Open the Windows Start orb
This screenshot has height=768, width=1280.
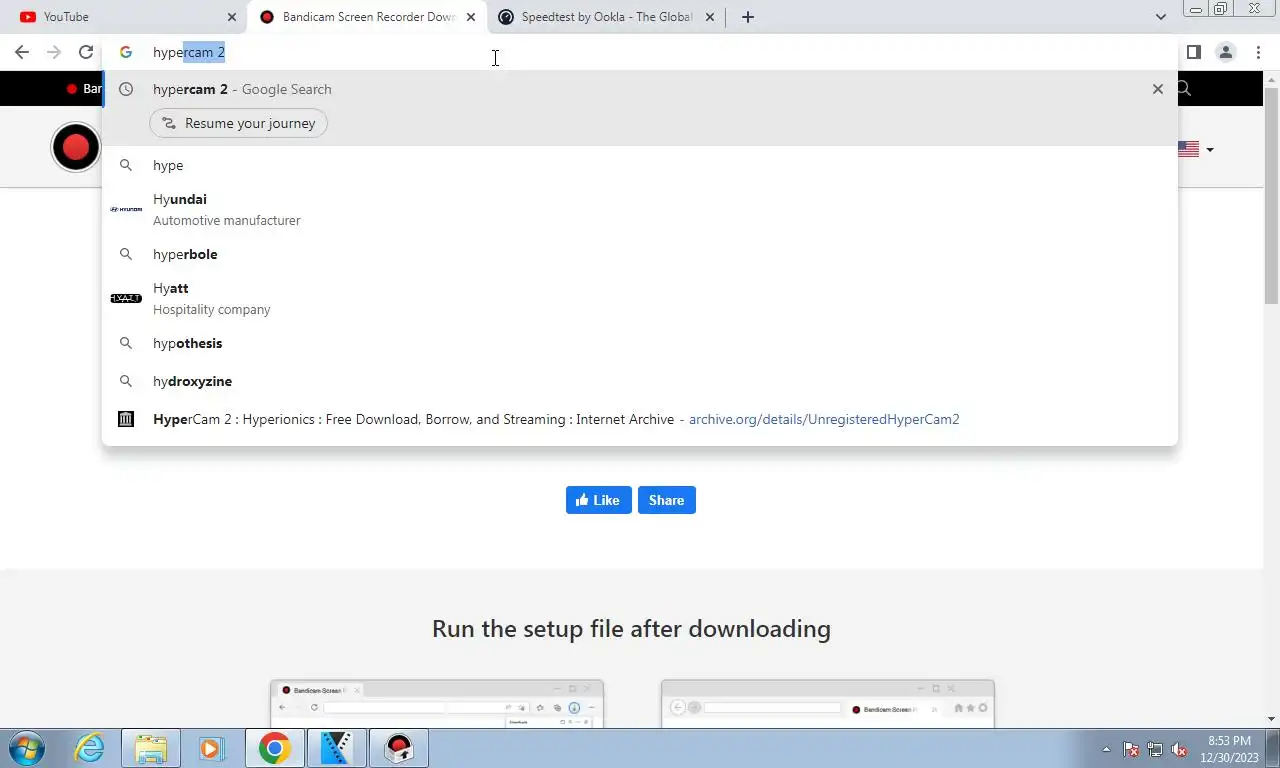point(27,748)
